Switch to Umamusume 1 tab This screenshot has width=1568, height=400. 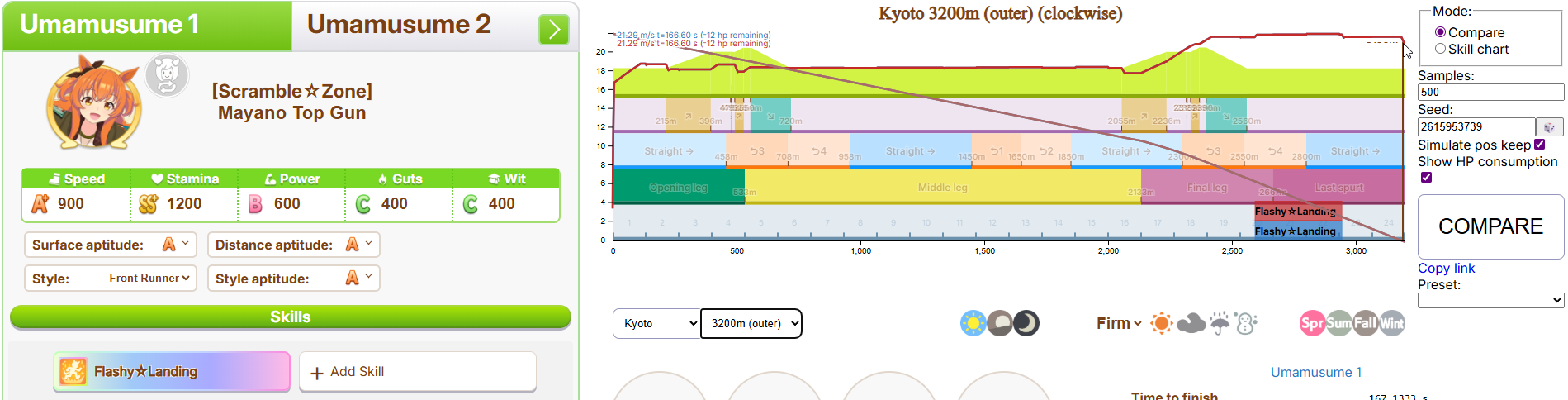point(147,26)
